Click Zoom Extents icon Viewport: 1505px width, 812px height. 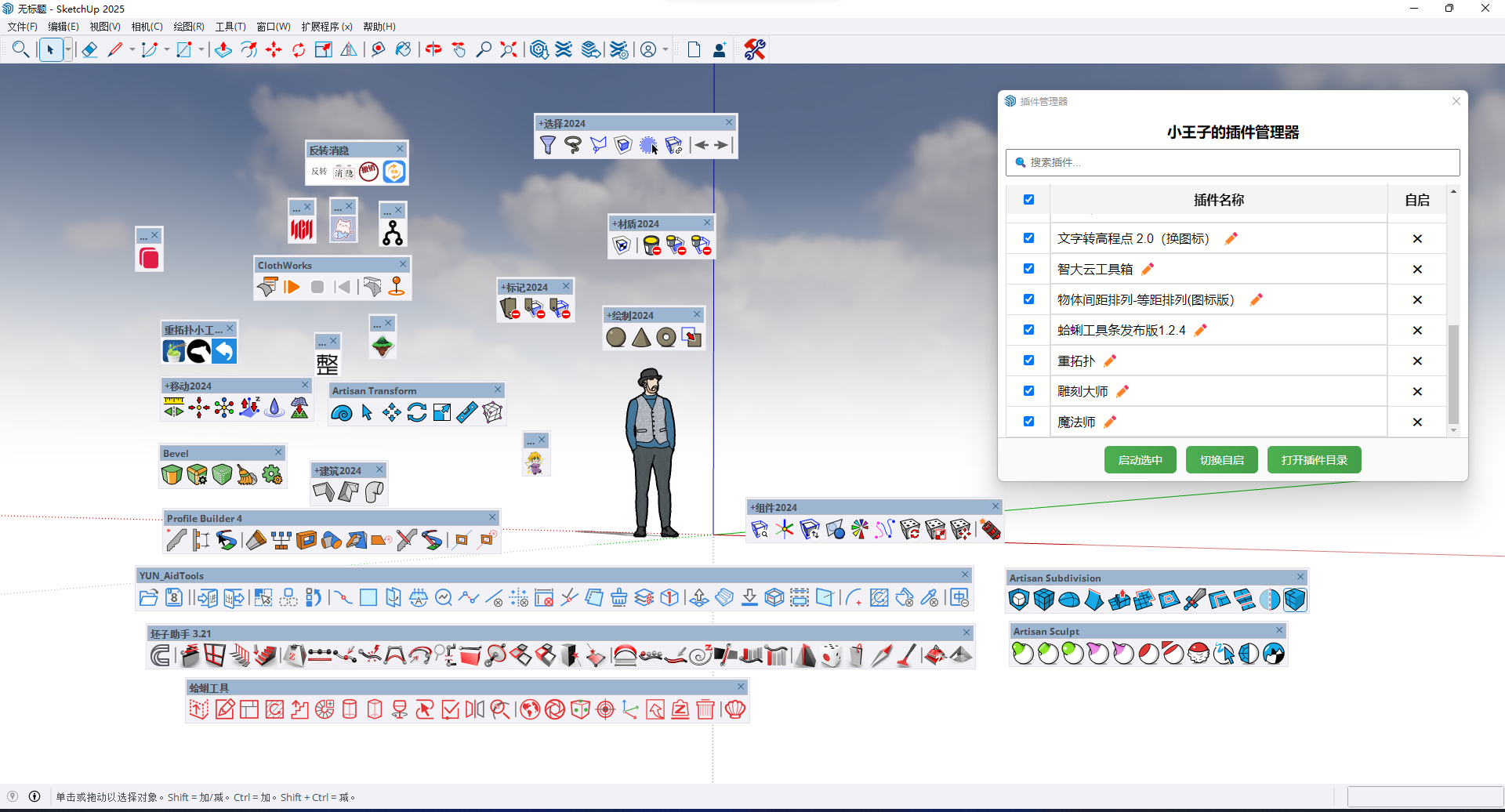509,50
